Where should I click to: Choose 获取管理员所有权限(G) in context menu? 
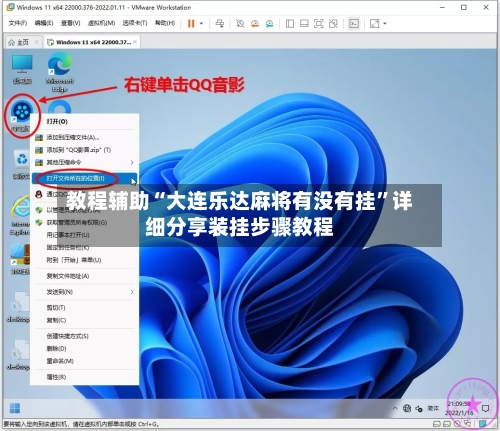click(84, 222)
